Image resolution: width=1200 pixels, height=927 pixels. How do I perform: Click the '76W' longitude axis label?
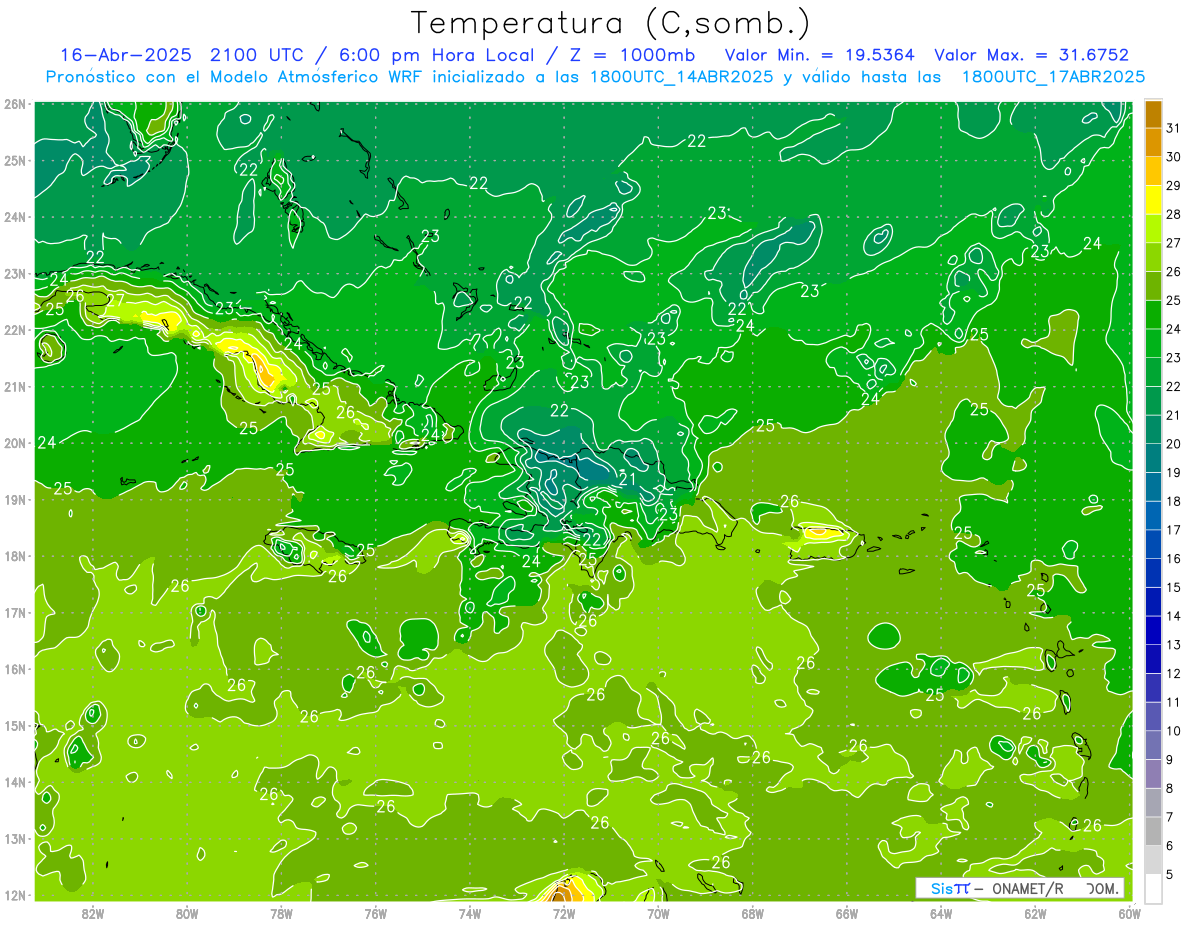pyautogui.click(x=376, y=913)
